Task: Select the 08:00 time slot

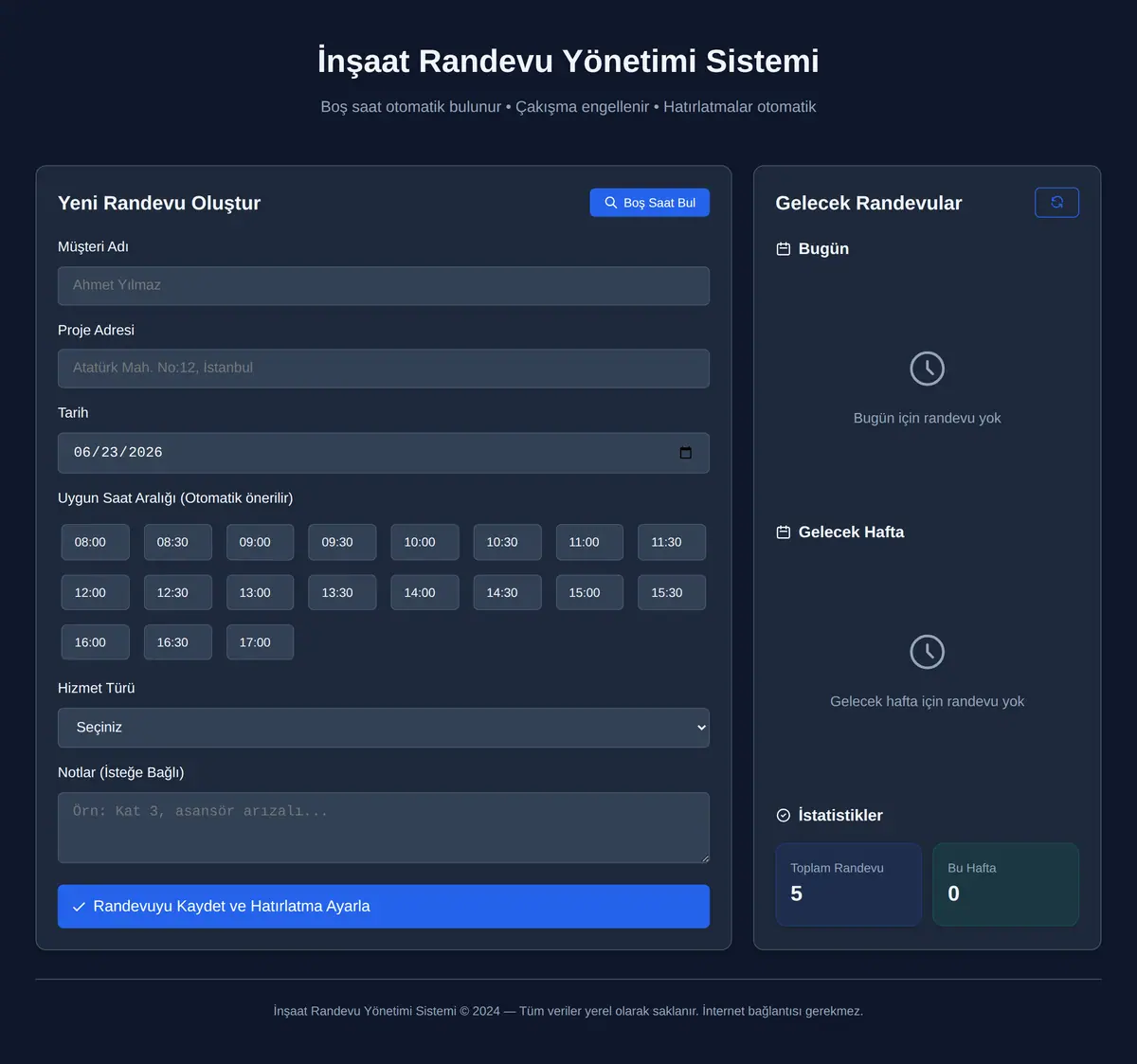Action: pos(96,542)
